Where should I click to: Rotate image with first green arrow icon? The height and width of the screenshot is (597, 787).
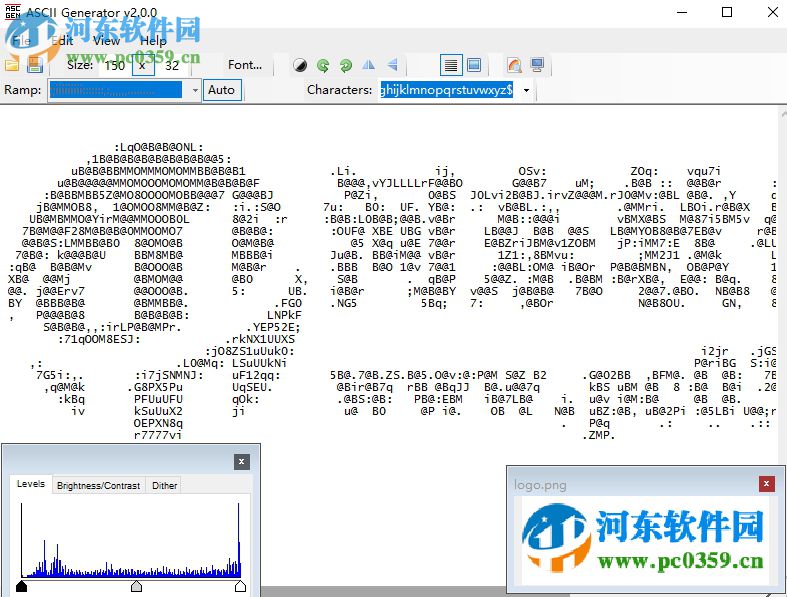(323, 65)
